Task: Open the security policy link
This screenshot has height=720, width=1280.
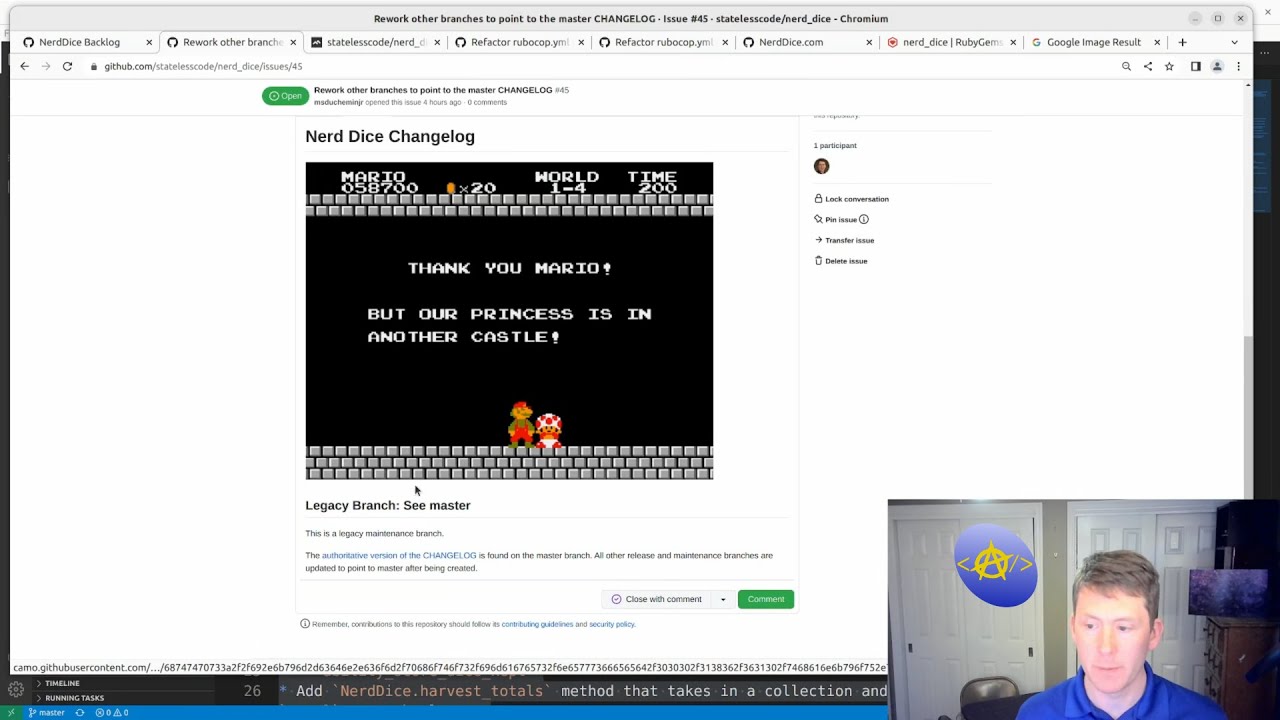Action: [611, 624]
